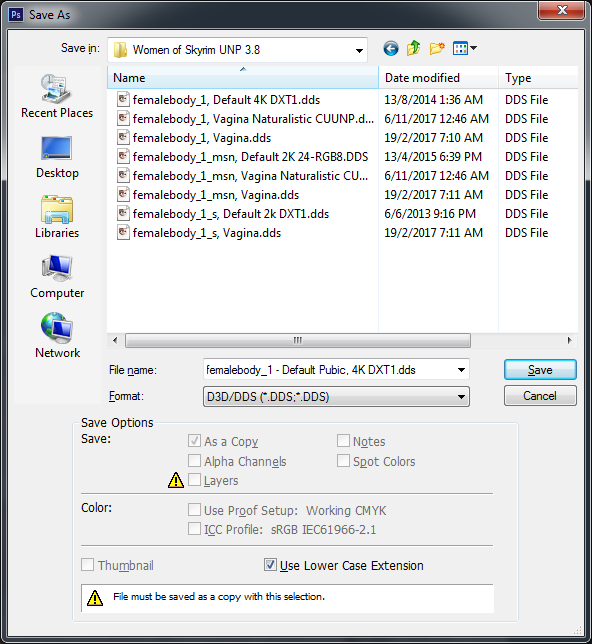Image resolution: width=592 pixels, height=644 pixels.
Task: Click the Save button
Action: coord(540,370)
